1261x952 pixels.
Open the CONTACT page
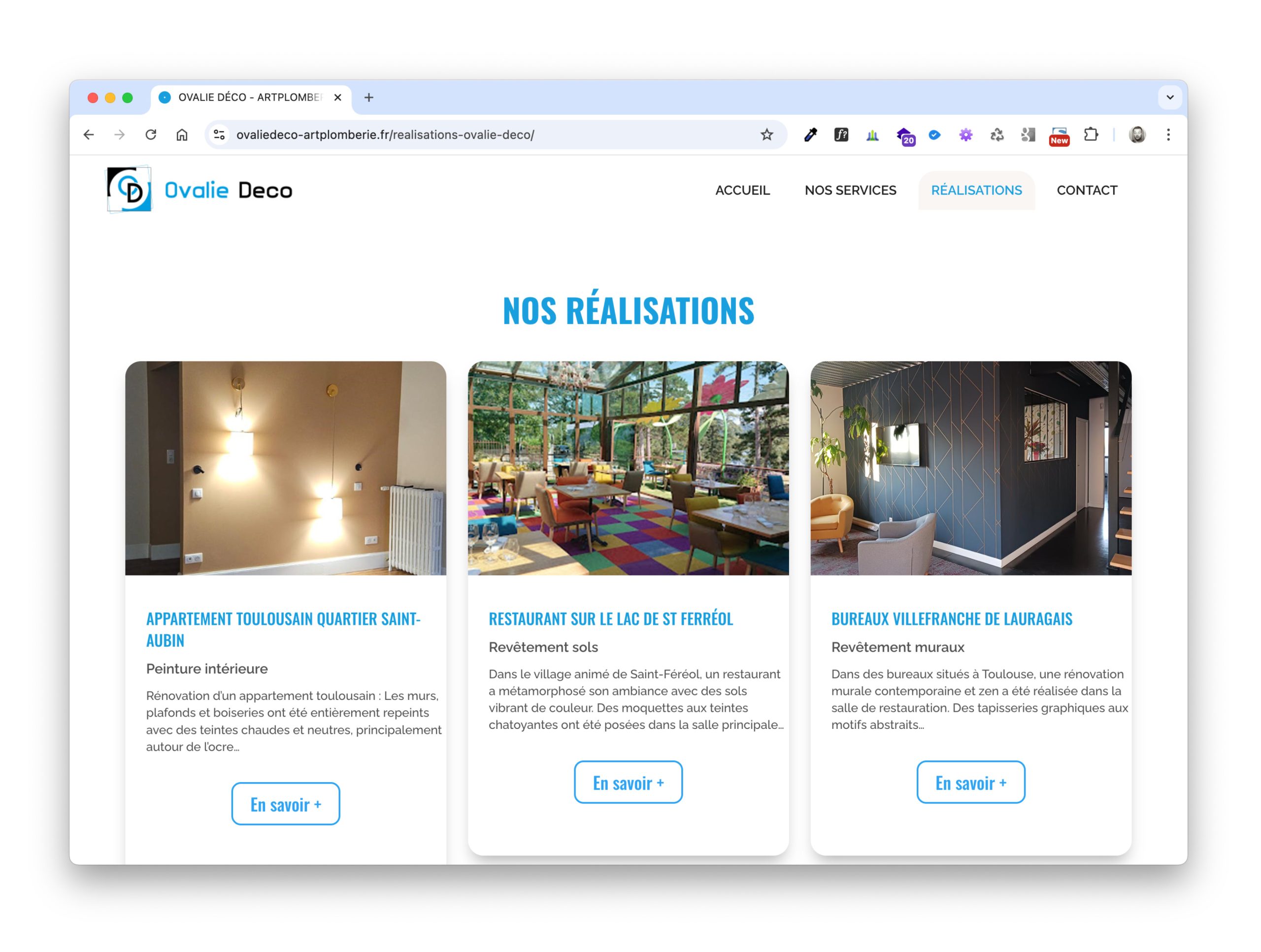coord(1087,191)
